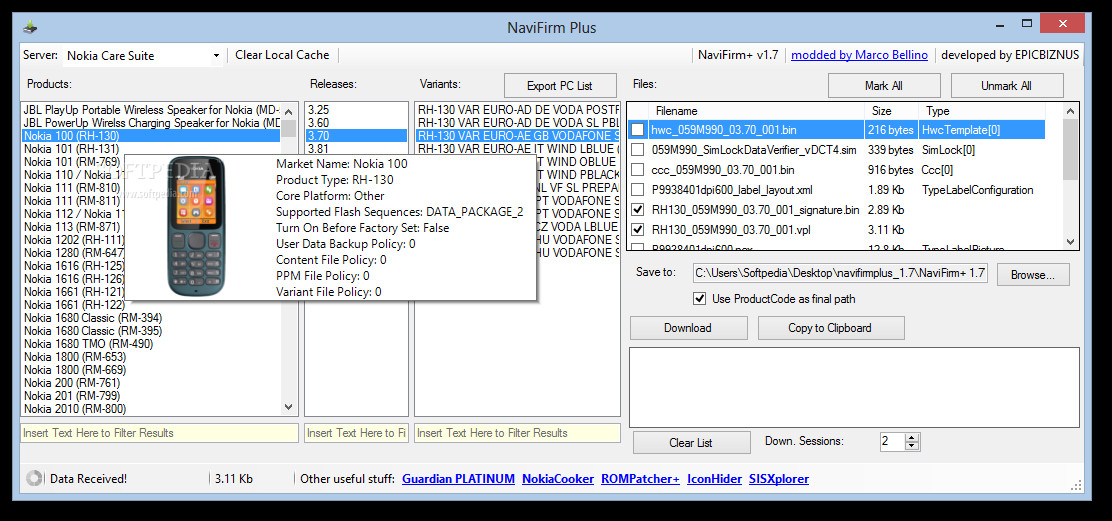This screenshot has height=521, width=1112.
Task: Select variant RH-130 VAR EURO-AD DE VODA POSTP
Action: point(518,110)
